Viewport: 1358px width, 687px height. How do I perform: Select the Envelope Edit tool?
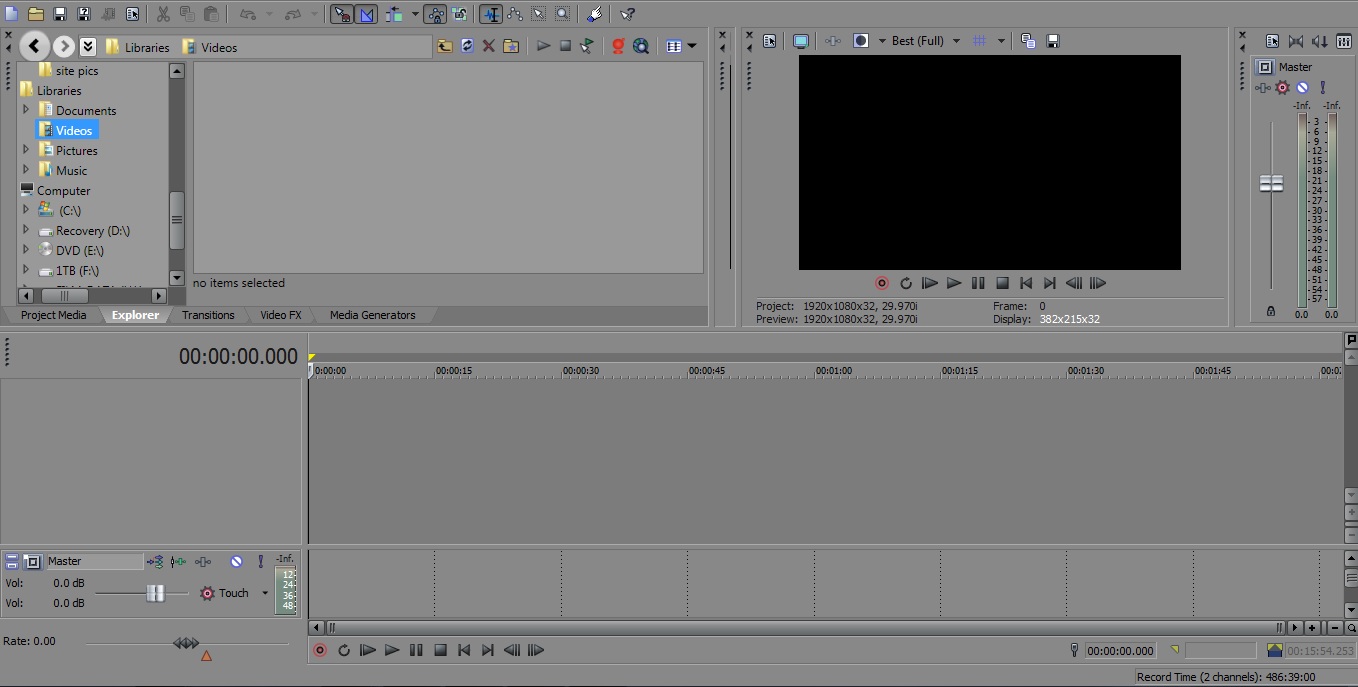click(515, 14)
